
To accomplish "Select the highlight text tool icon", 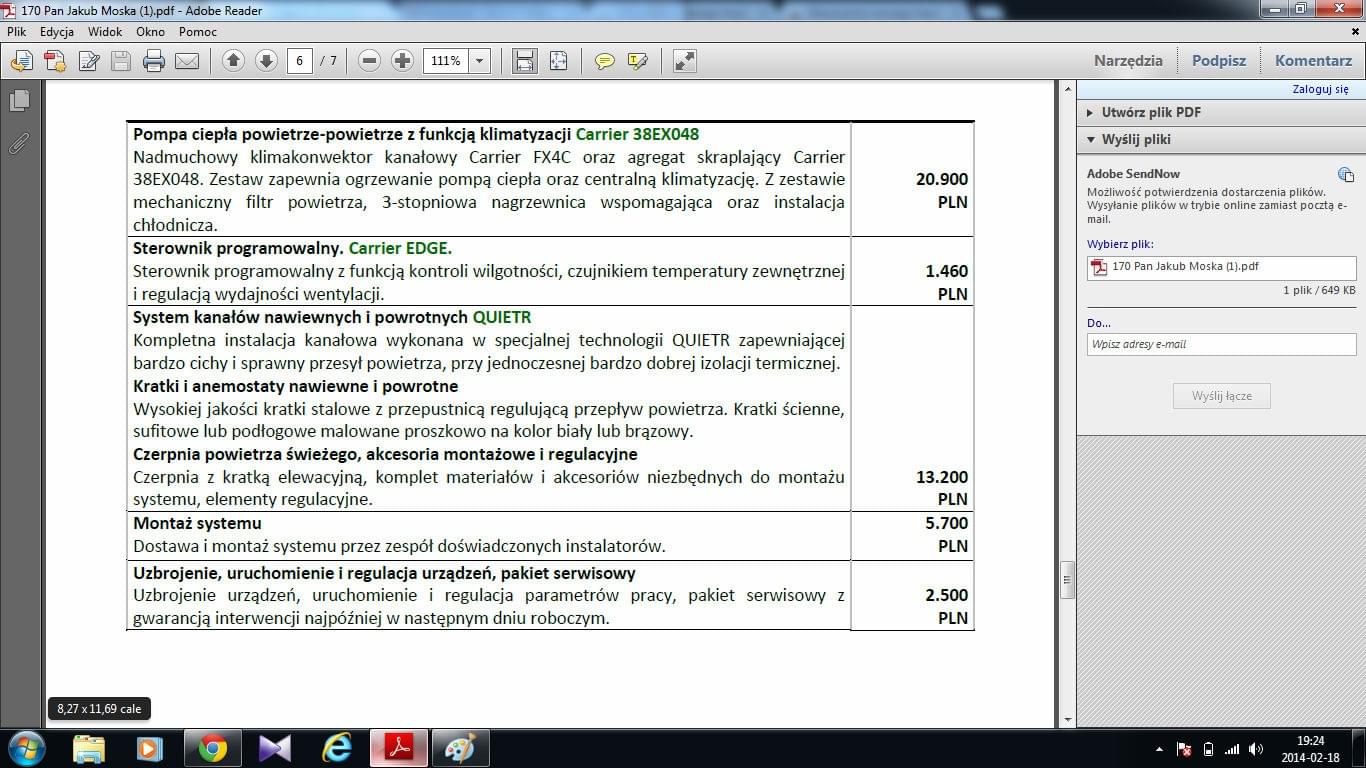I will coord(637,61).
